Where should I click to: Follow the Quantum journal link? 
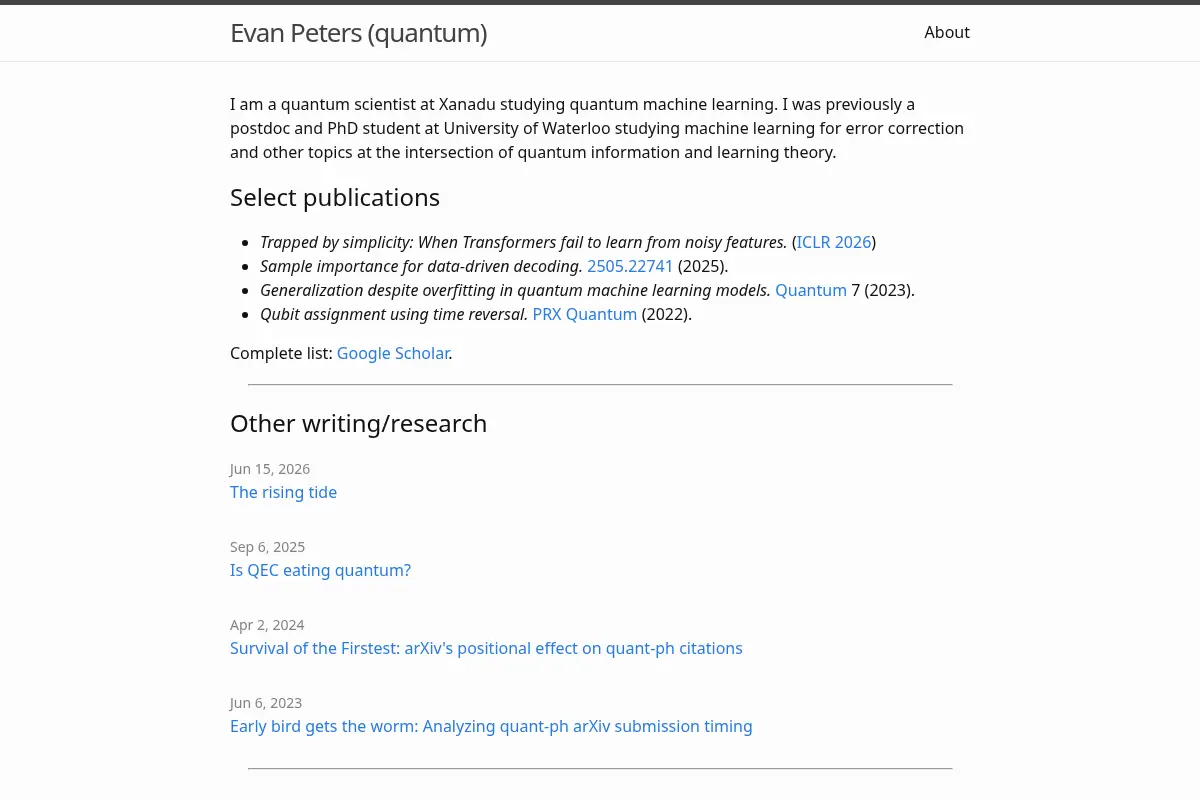pos(811,290)
